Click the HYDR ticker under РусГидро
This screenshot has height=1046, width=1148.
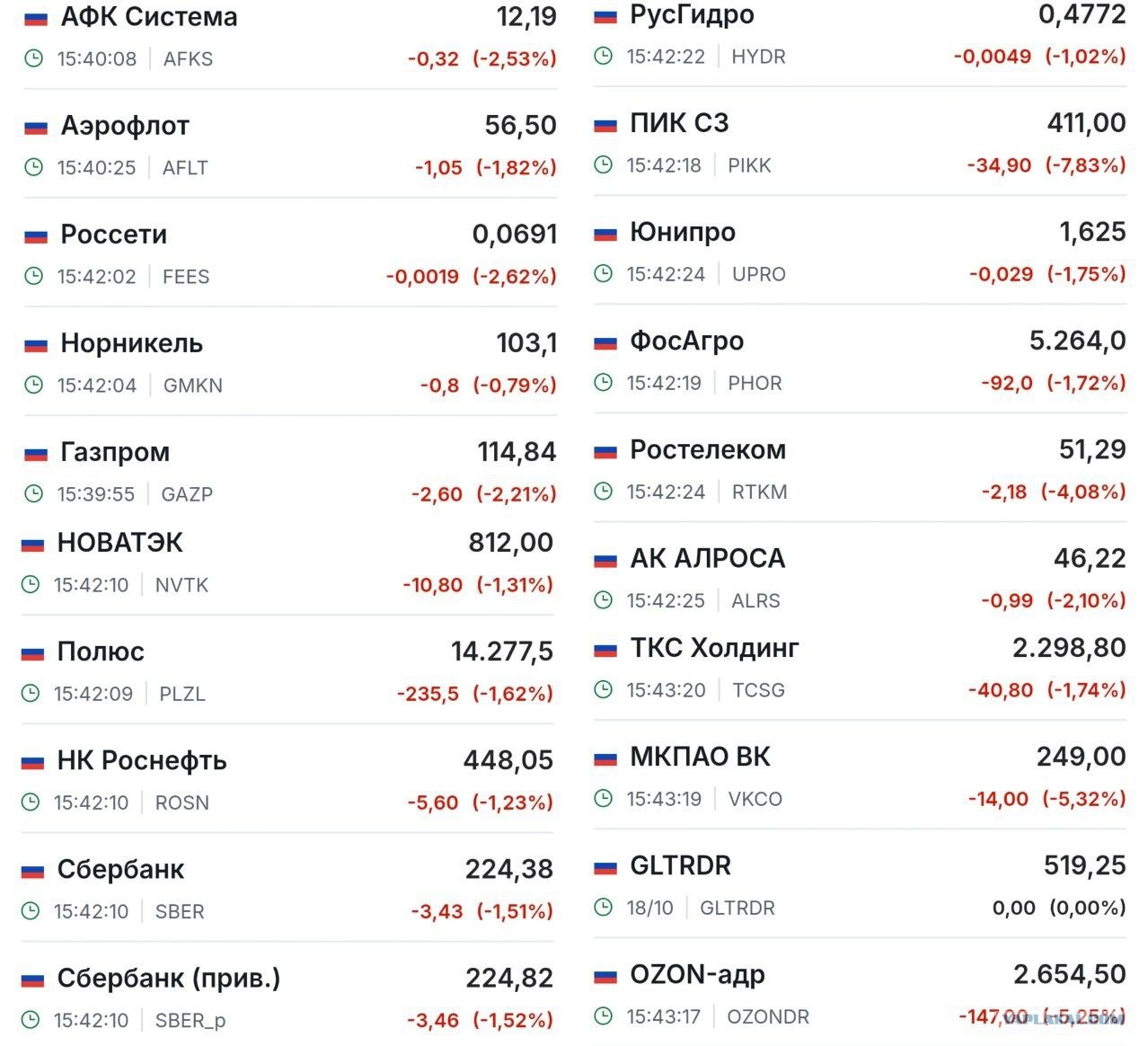(758, 57)
